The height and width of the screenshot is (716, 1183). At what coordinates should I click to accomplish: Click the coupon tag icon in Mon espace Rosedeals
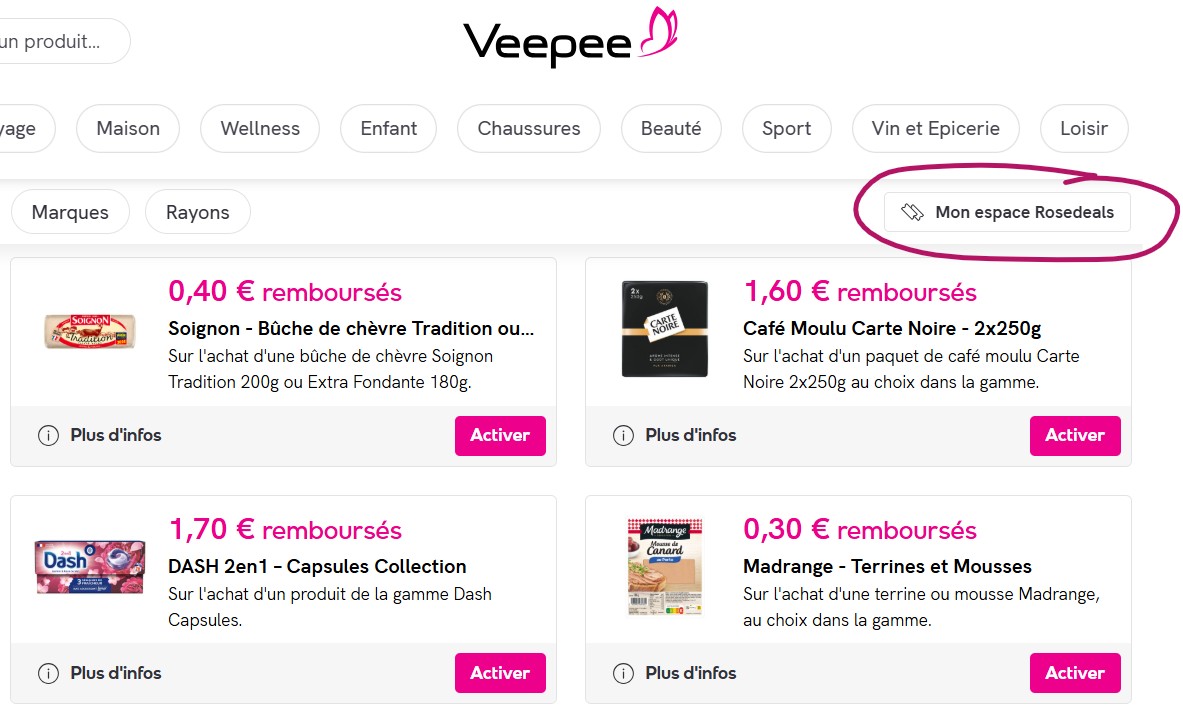coord(912,212)
